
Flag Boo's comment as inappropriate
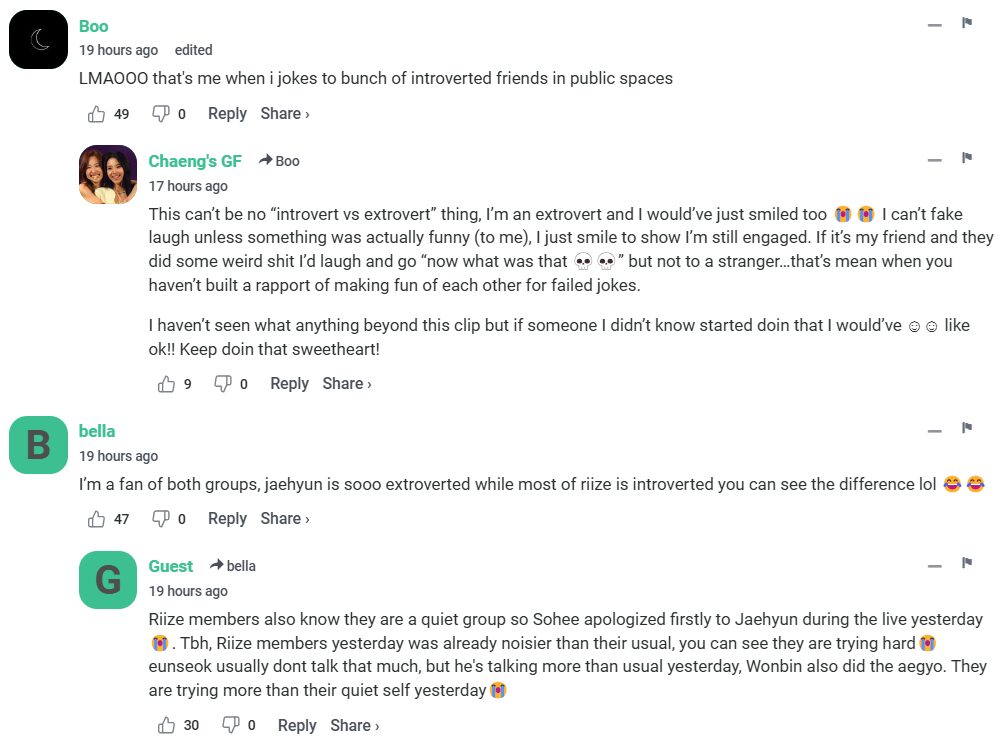[967, 23]
